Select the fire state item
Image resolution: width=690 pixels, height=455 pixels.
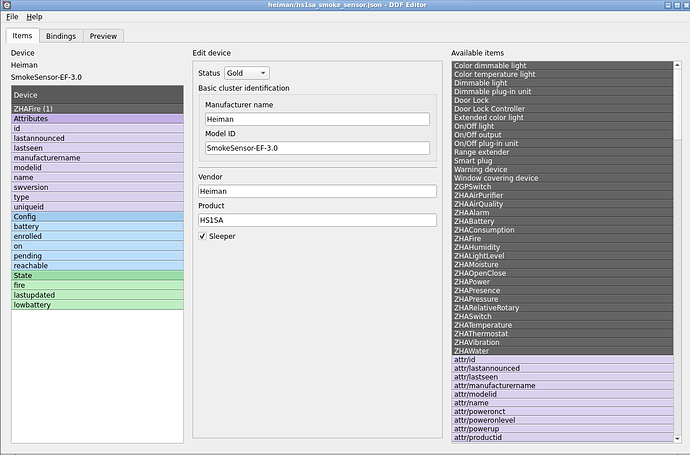[x=97, y=286]
